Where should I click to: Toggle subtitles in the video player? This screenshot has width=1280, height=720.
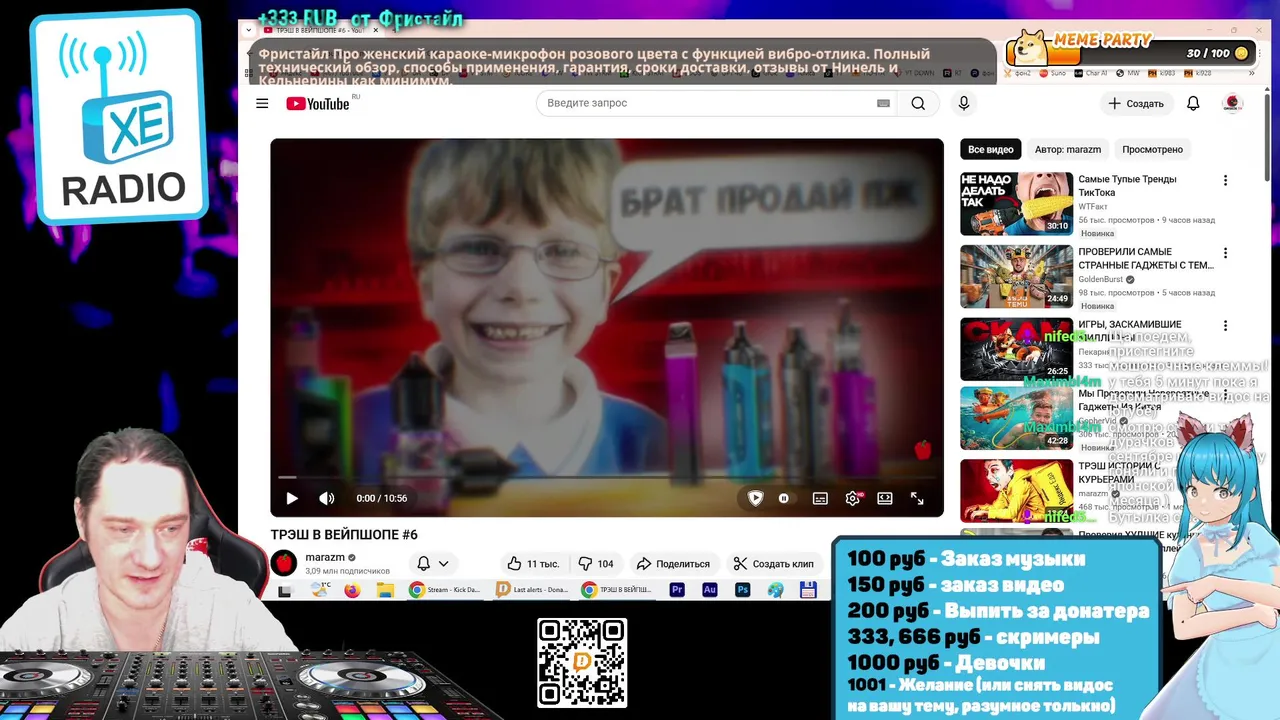[x=820, y=498]
